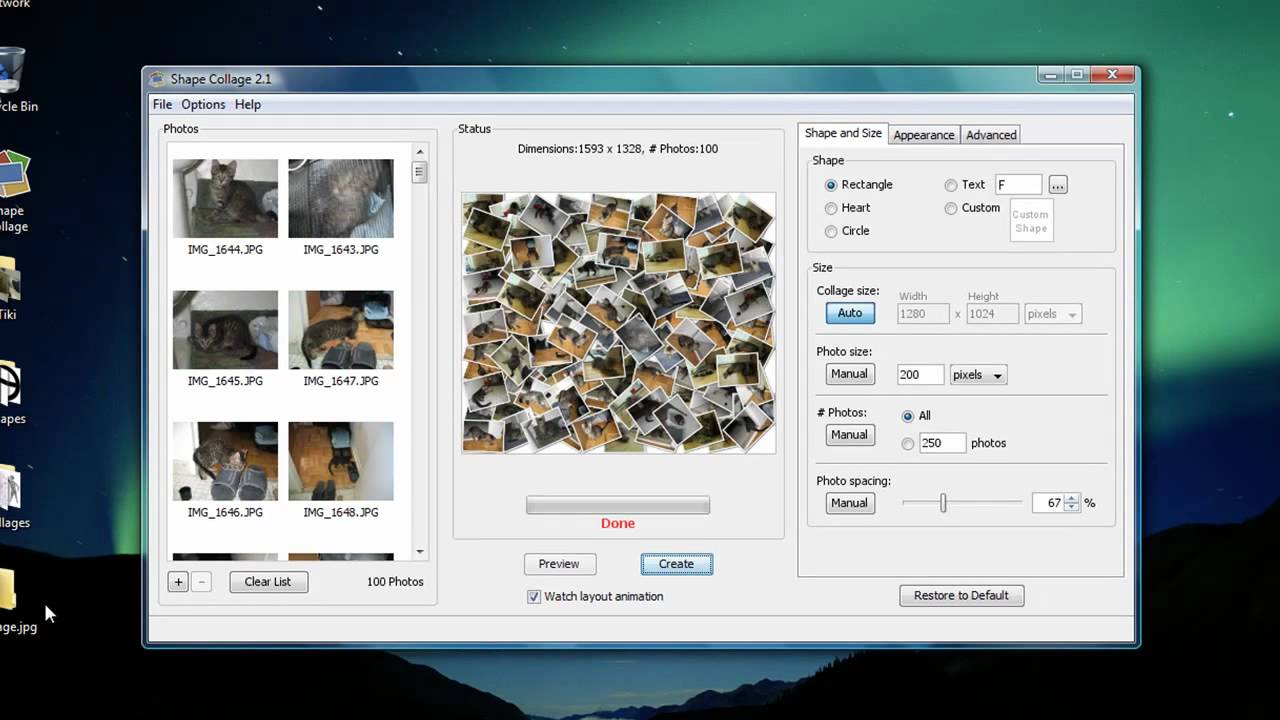Select the Text shape option
This screenshot has width=1280, height=720.
click(951, 185)
